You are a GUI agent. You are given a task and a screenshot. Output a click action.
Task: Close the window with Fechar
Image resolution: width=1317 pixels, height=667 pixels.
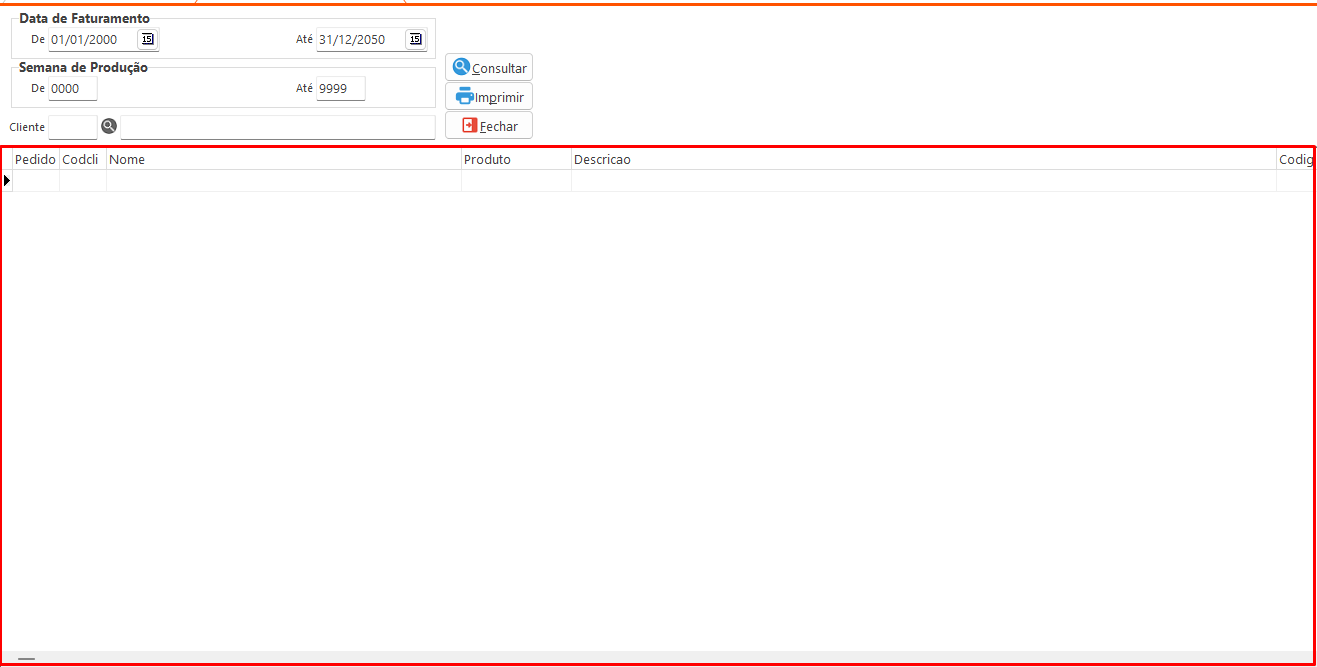pos(489,126)
